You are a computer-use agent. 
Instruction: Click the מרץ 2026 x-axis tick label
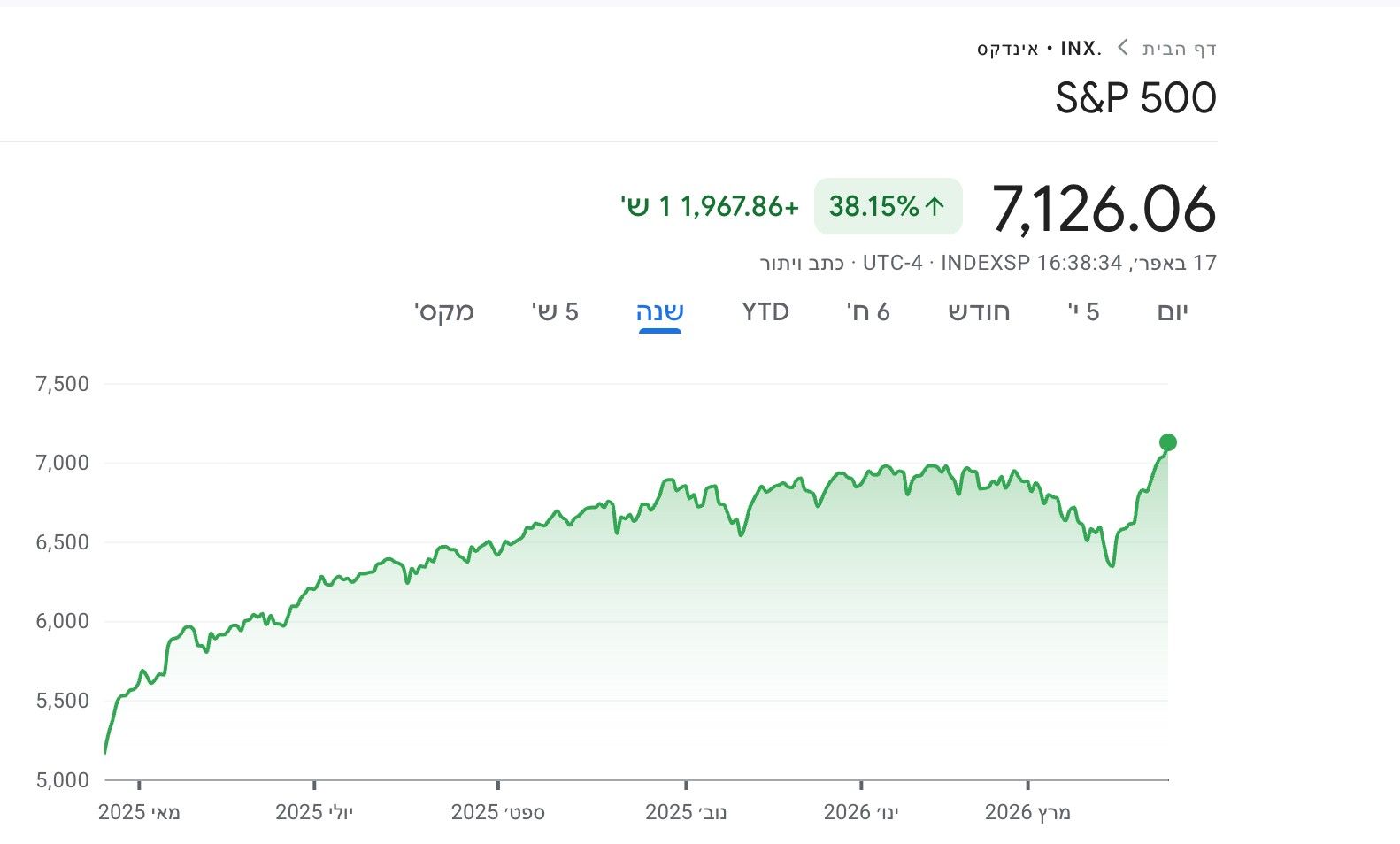point(1027,812)
